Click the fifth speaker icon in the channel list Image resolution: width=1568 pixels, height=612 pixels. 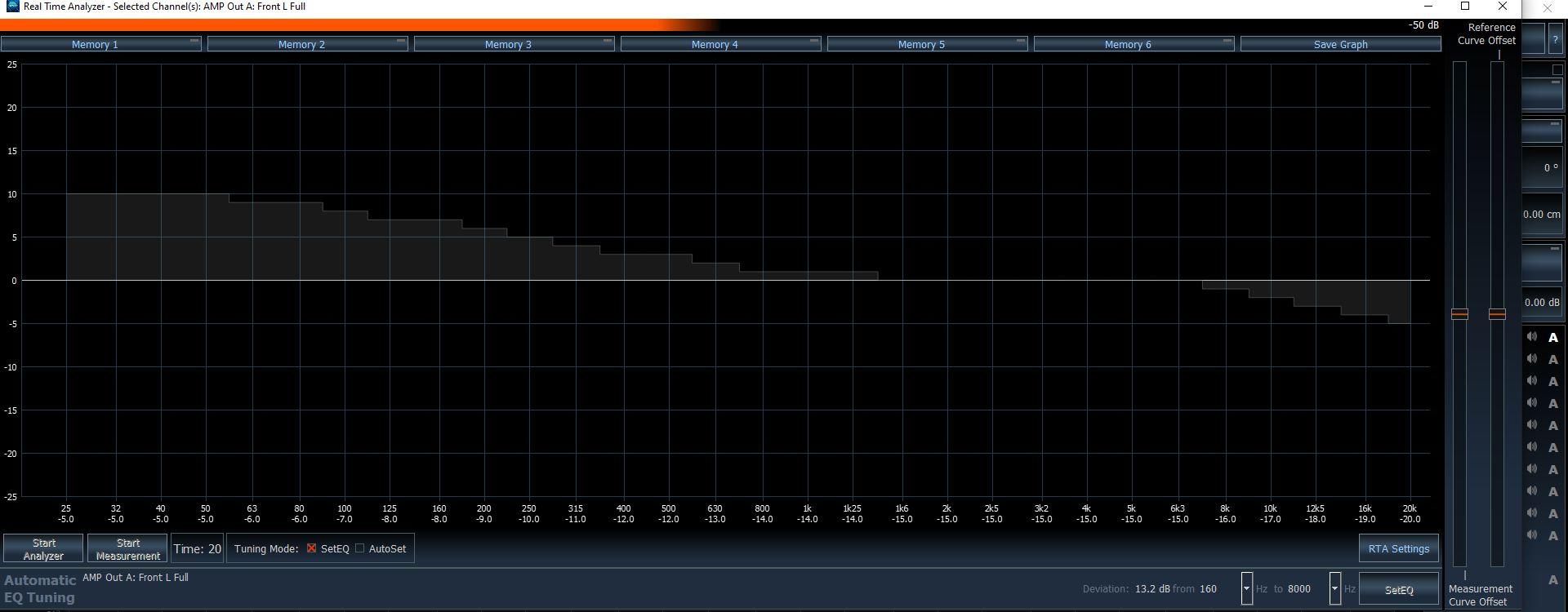point(1532,425)
